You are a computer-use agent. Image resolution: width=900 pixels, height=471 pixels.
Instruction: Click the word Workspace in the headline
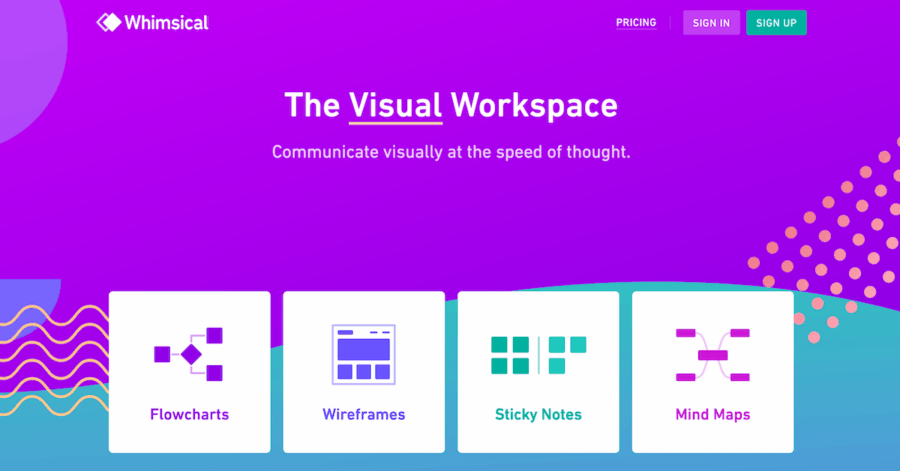(x=533, y=105)
